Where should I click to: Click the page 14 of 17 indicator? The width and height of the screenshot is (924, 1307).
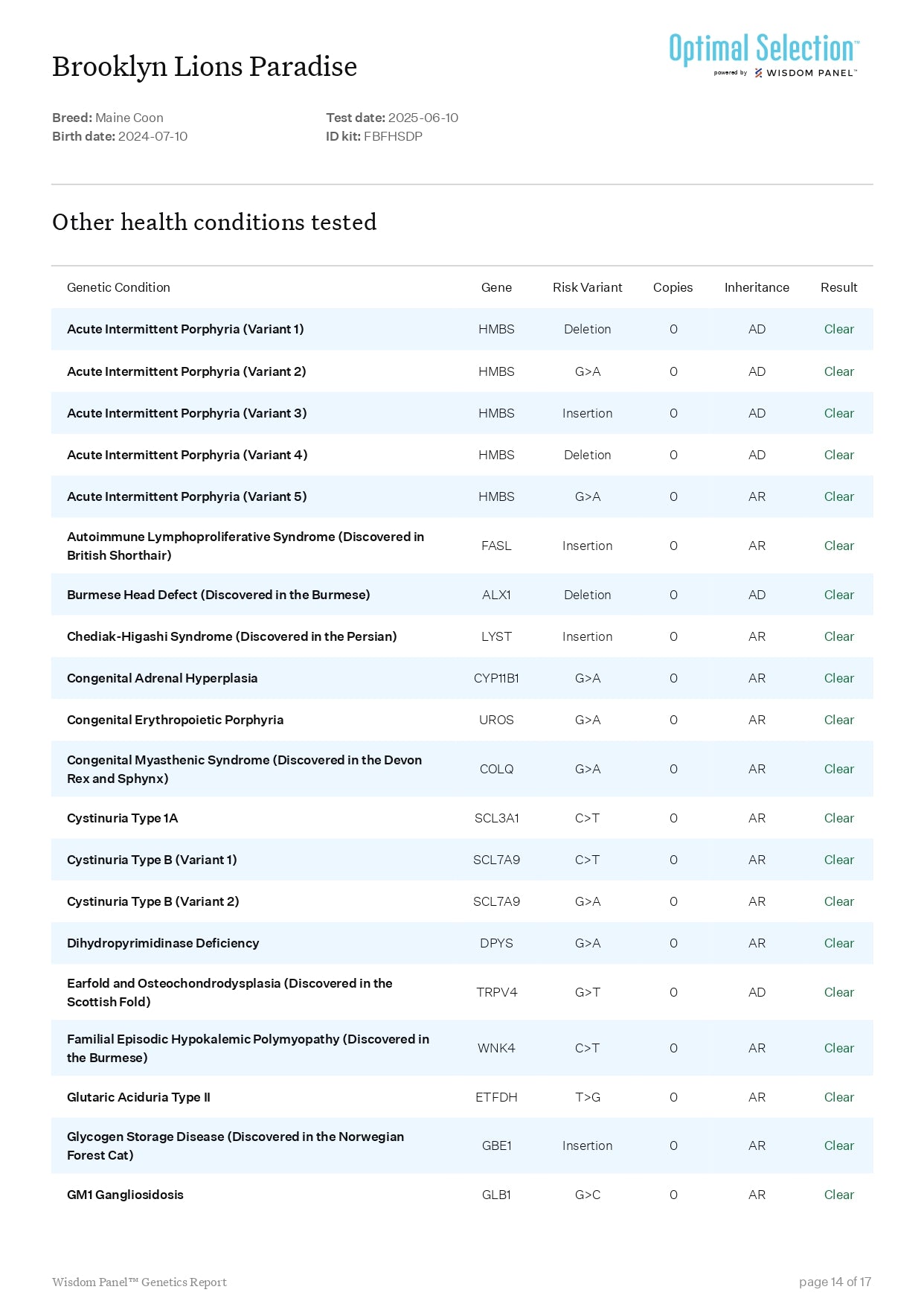point(834,1282)
